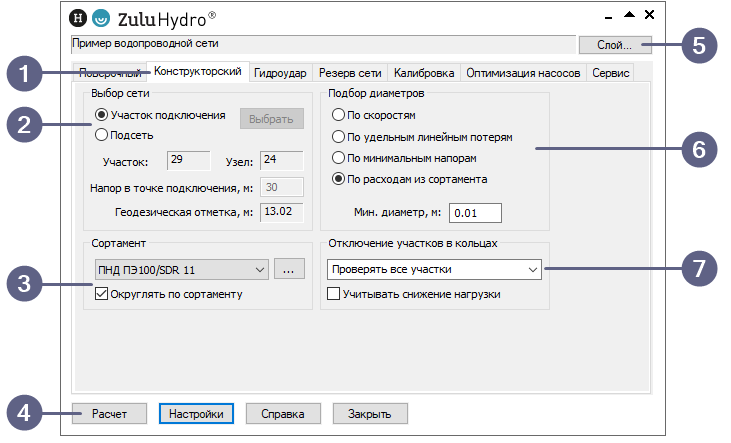Screen dimensions: 731x443
Task: Click the maximize triangle icon in title bar
Action: pos(629,15)
